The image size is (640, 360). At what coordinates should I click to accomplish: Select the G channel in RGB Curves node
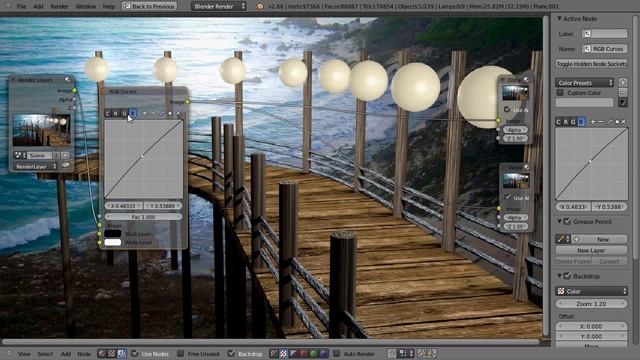[x=124, y=113]
